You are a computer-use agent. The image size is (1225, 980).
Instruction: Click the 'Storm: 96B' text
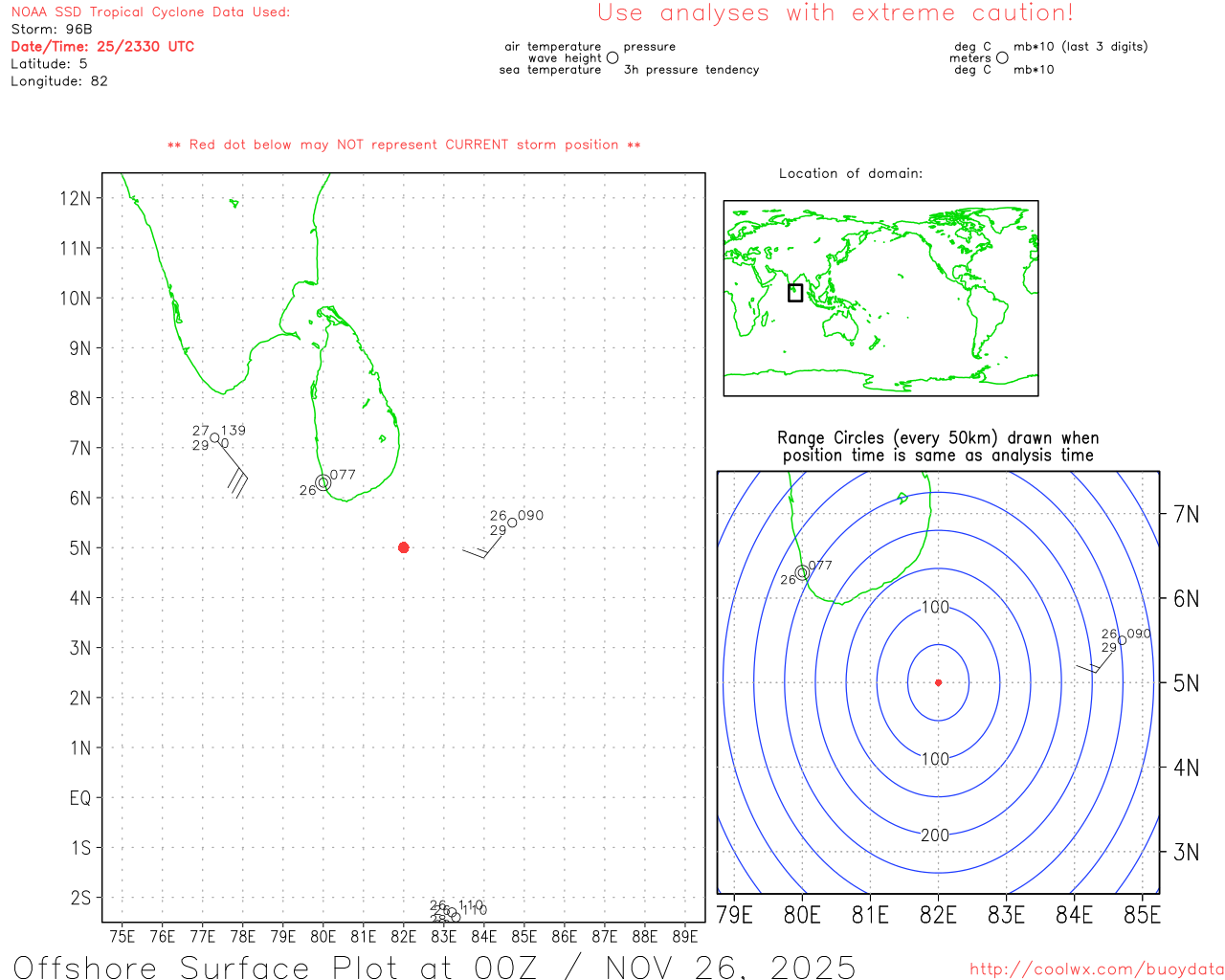tap(52, 30)
